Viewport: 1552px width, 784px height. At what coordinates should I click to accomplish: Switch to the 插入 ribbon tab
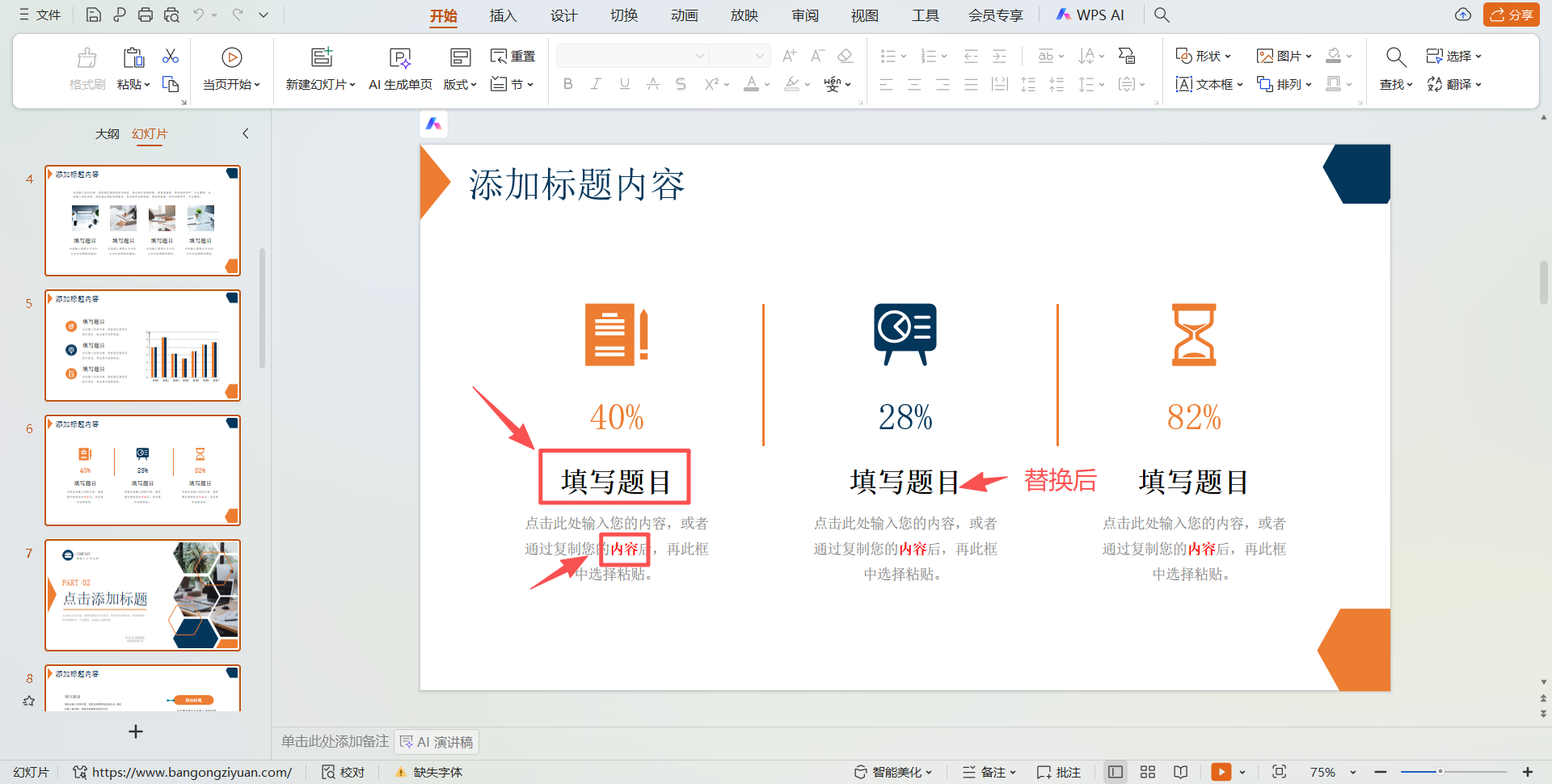tap(503, 15)
